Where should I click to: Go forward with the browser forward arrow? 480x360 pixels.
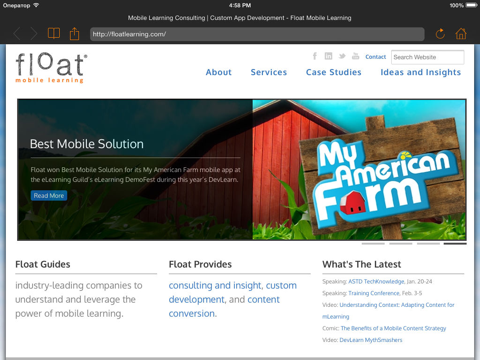click(x=34, y=34)
